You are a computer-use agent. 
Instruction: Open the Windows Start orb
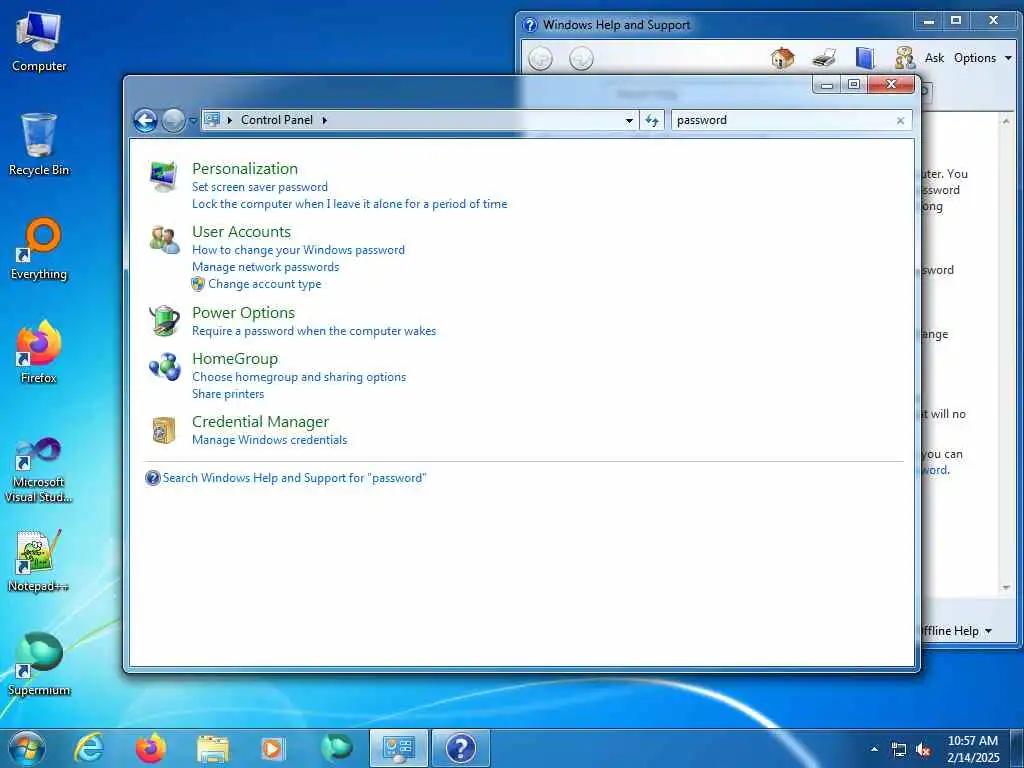(x=27, y=748)
